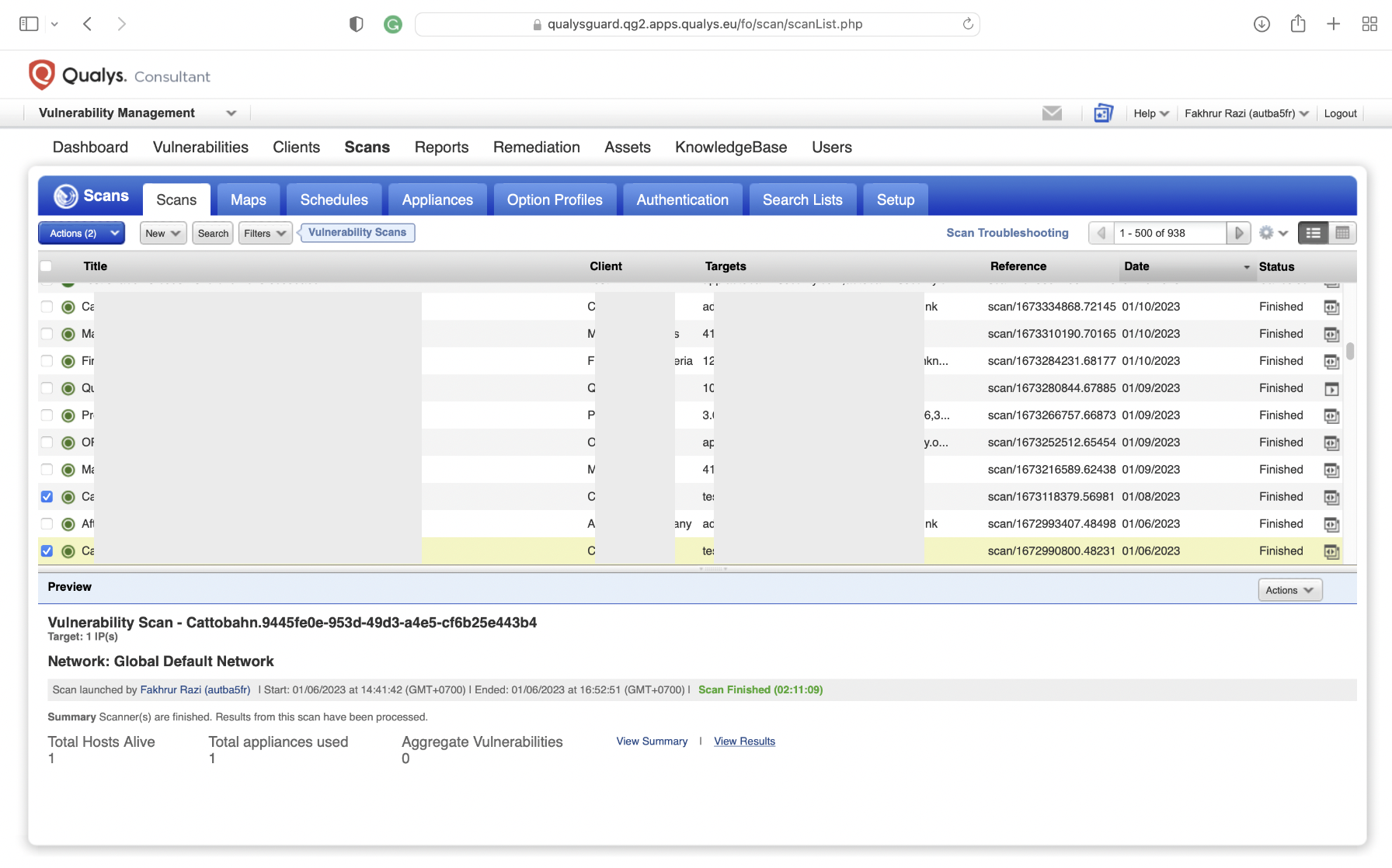The image size is (1392, 868).
Task: Click status icon of scan/1673216589.62438 row
Action: [68, 470]
